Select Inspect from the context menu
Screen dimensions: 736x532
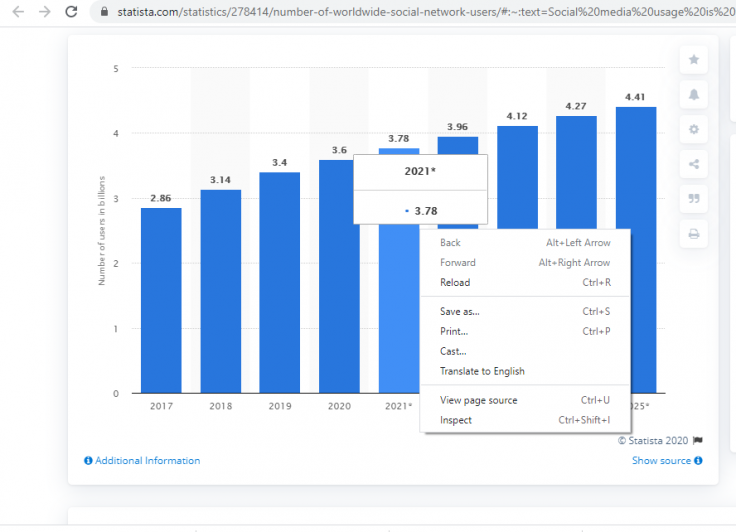(x=525, y=420)
